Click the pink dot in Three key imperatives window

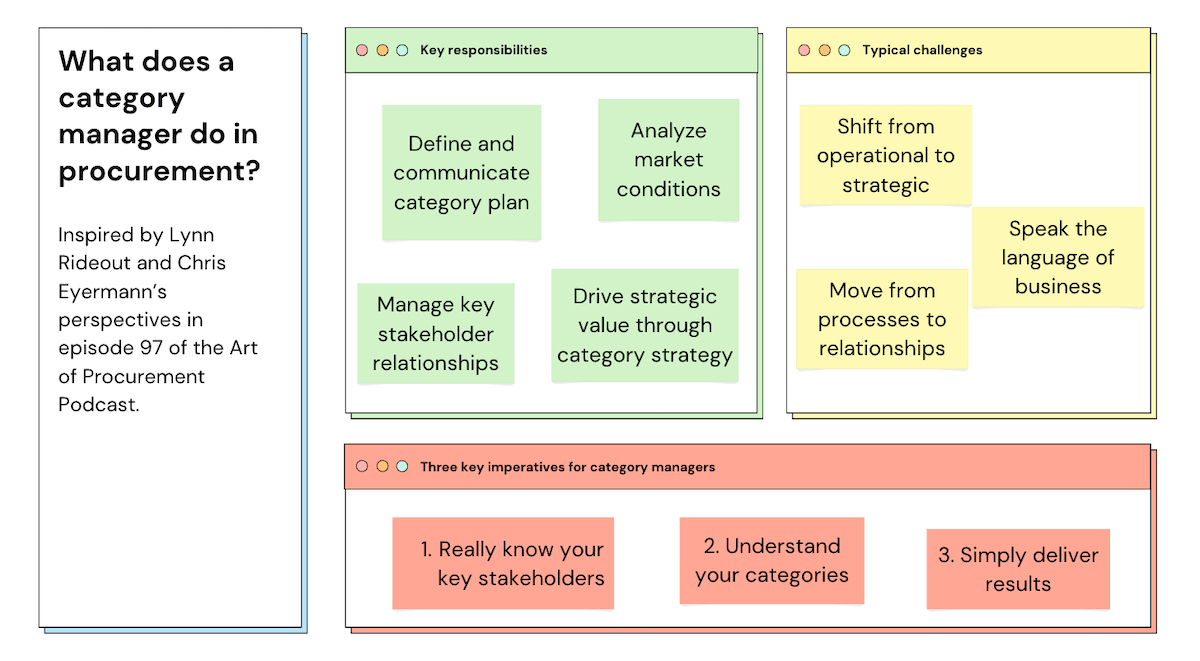362,467
